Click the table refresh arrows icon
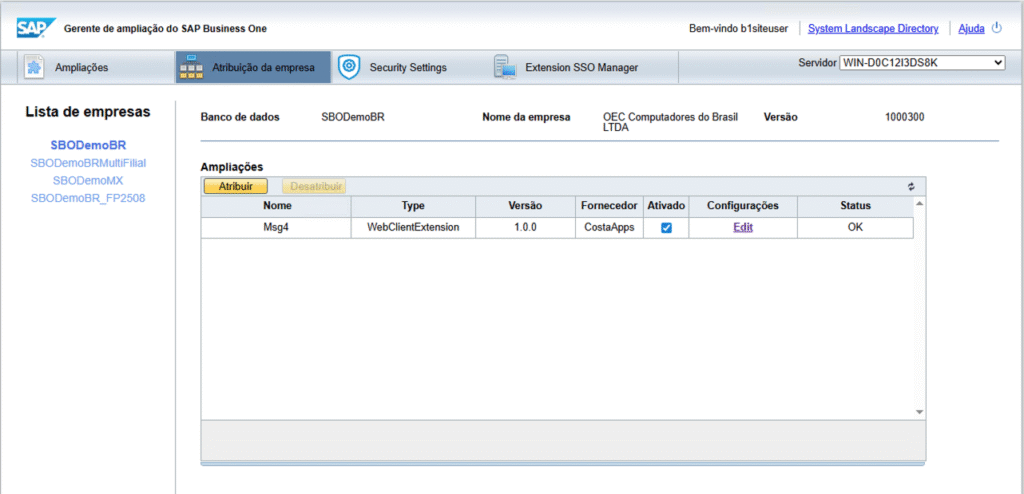The image size is (1024, 494). (911, 186)
